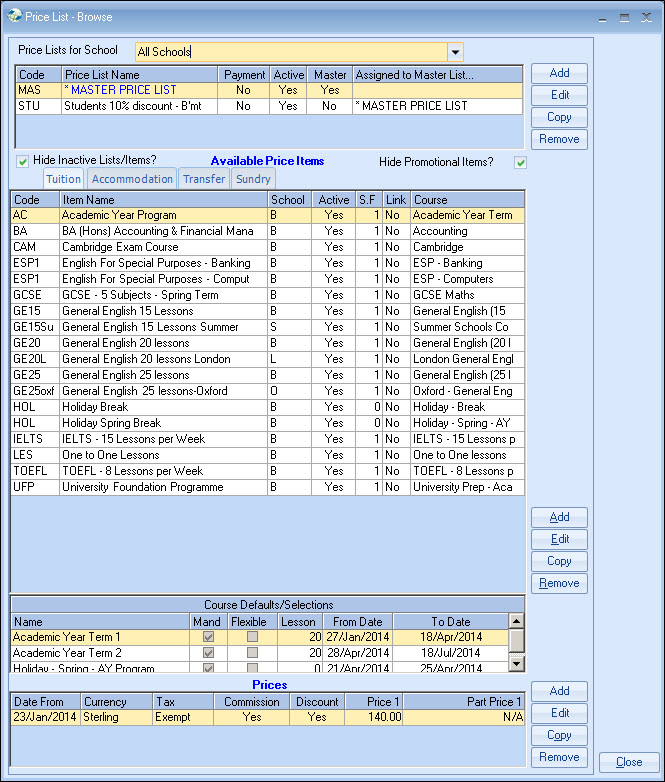
Task: Click Add button beside price lists
Action: click(559, 73)
